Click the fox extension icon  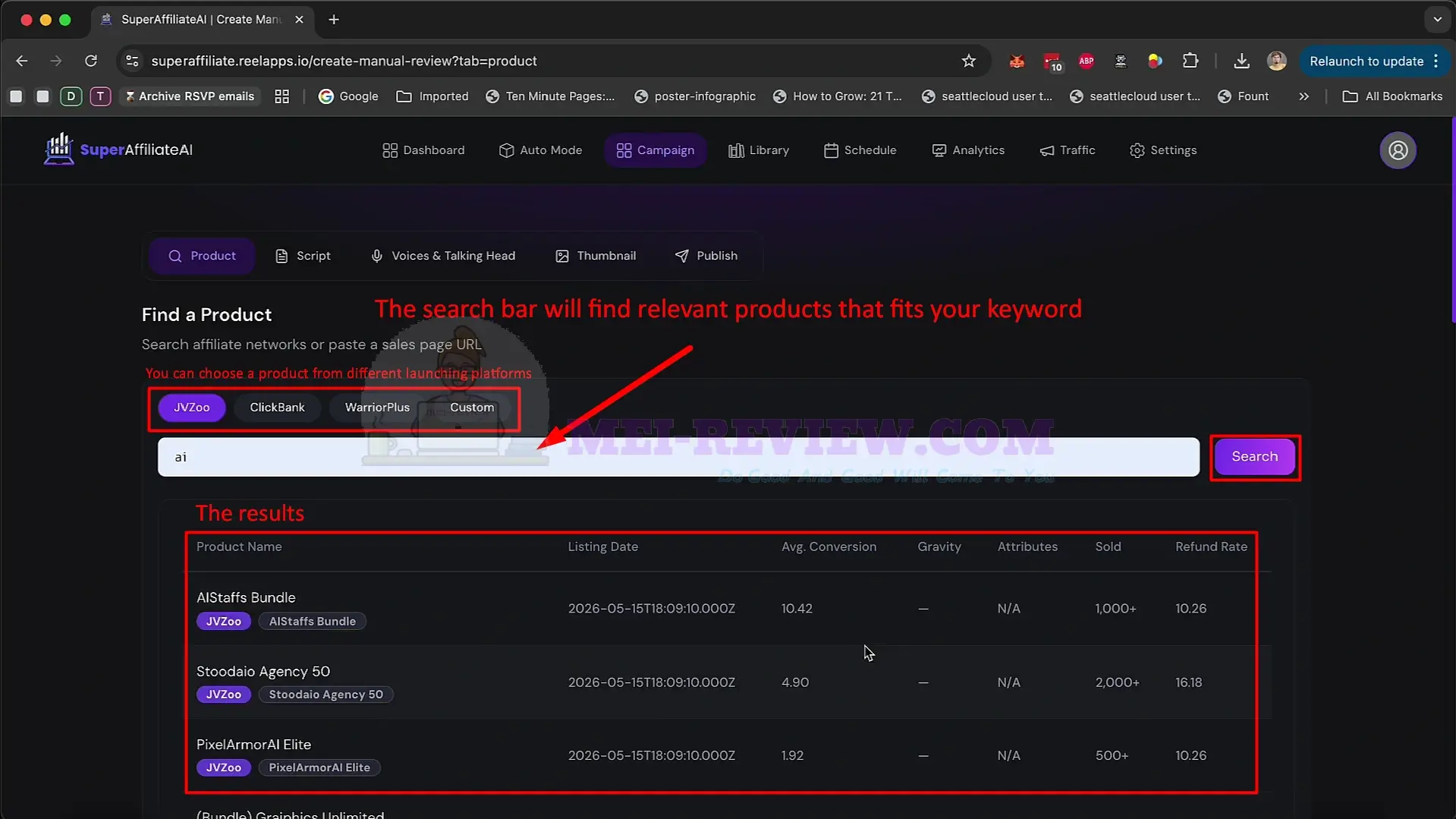coord(1017,61)
